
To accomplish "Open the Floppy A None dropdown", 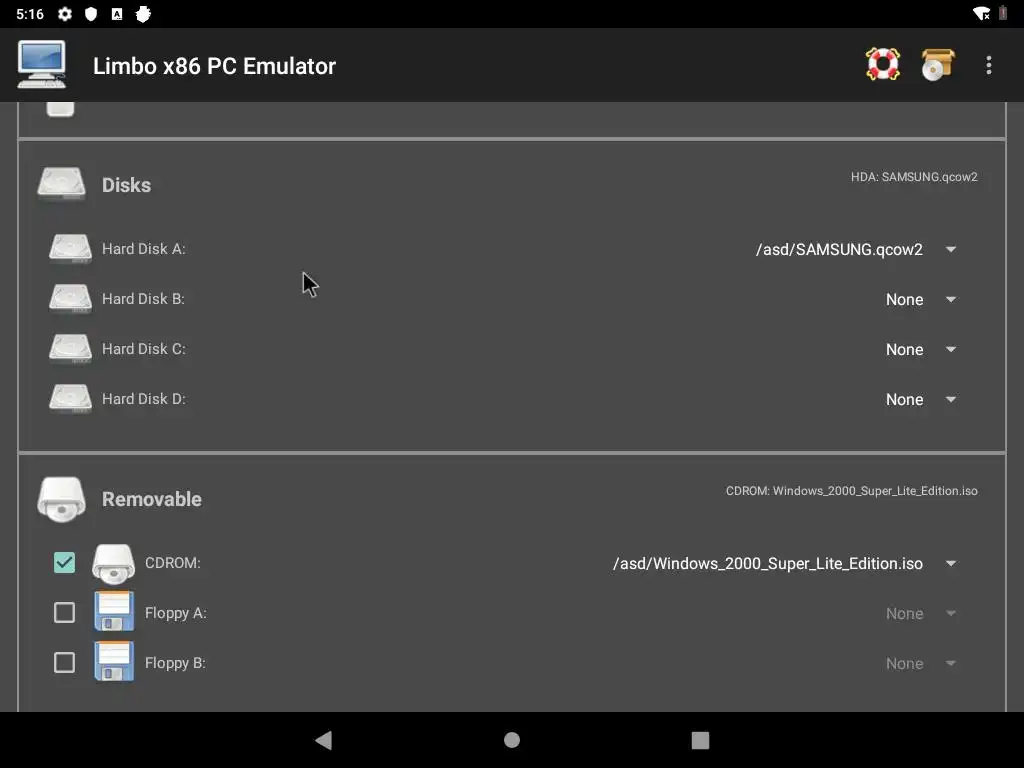I will point(920,613).
